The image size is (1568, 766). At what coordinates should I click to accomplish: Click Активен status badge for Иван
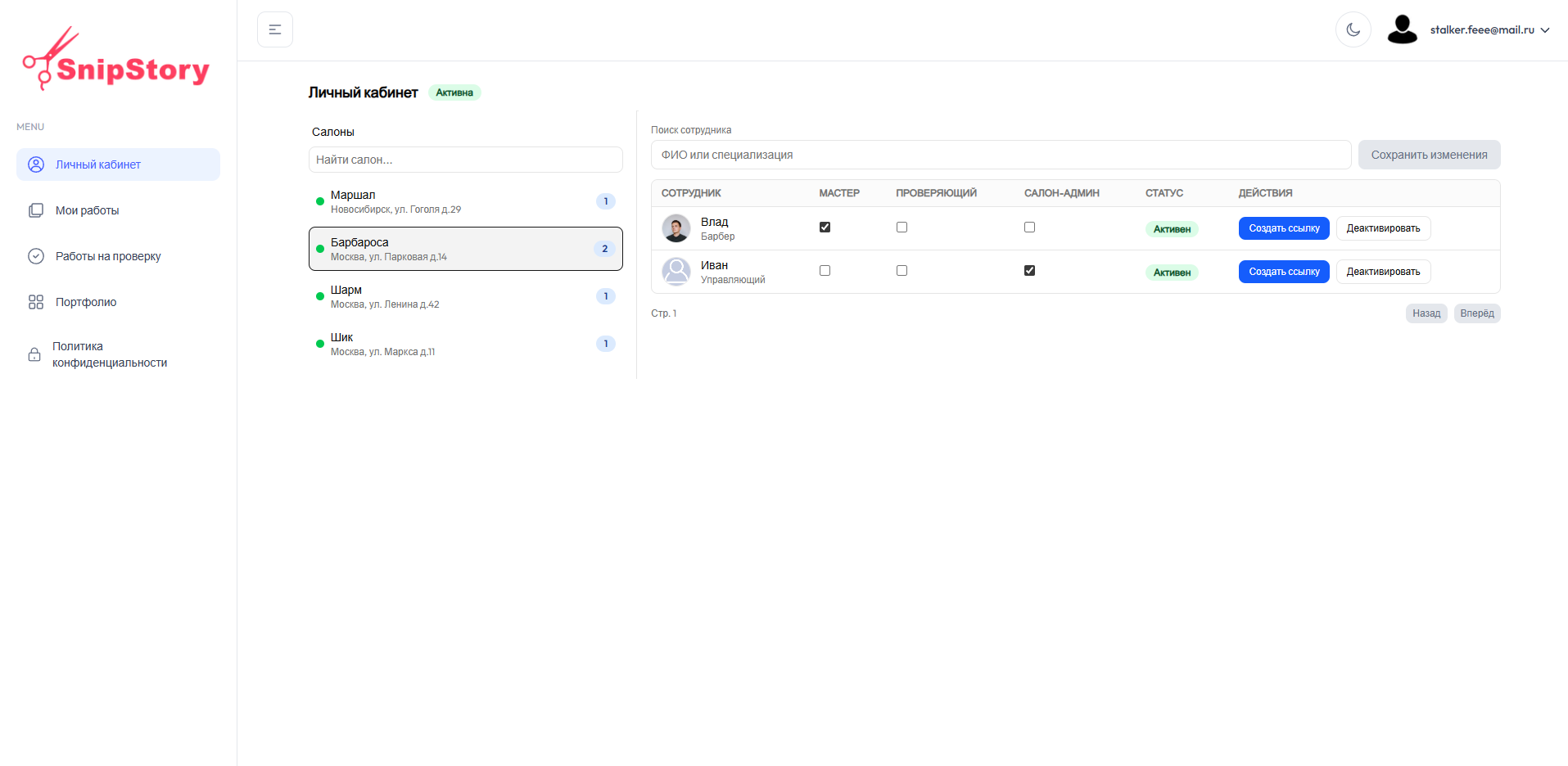click(1172, 273)
